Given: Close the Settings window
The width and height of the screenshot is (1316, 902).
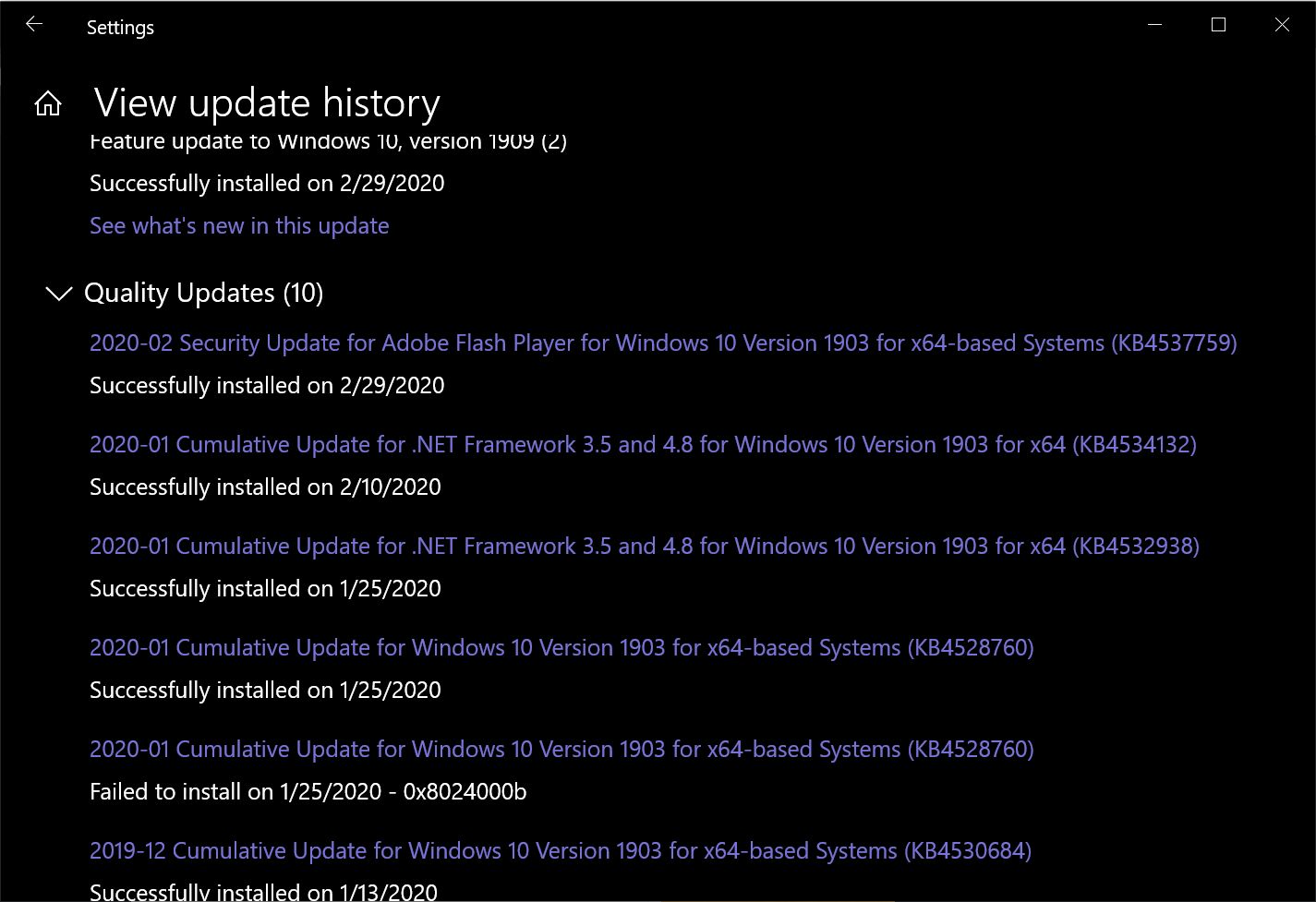Looking at the screenshot, I should tap(1282, 25).
